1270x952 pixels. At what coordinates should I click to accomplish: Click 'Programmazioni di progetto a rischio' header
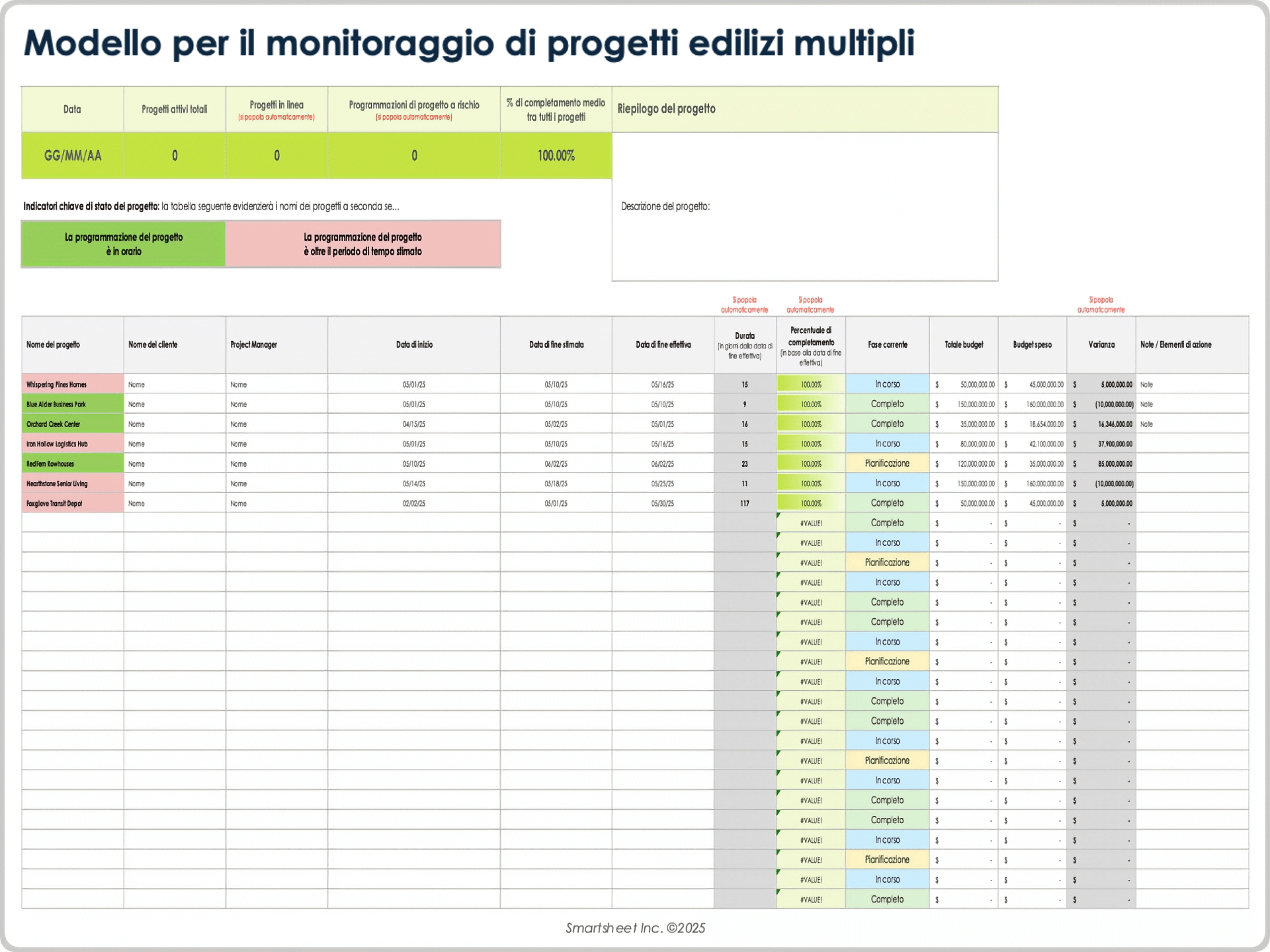point(414,109)
